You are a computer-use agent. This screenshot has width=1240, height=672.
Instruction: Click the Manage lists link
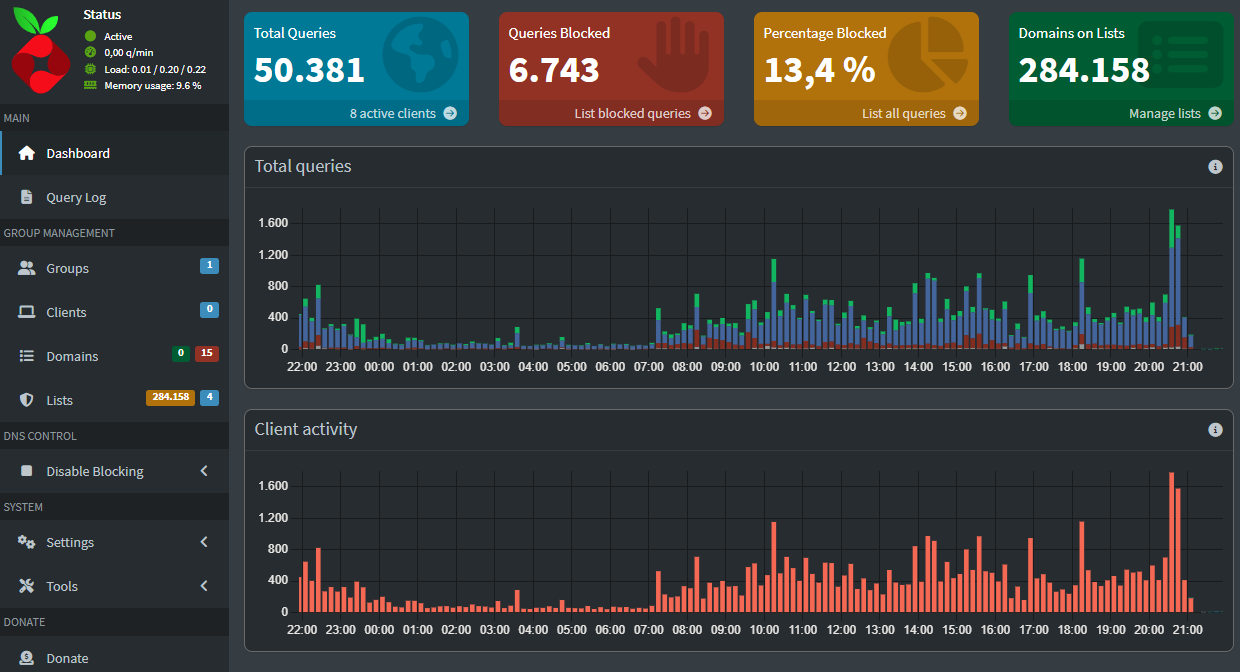(1164, 113)
